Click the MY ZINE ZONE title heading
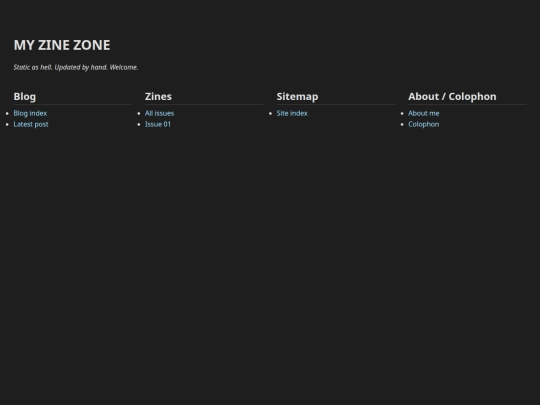 (62, 45)
